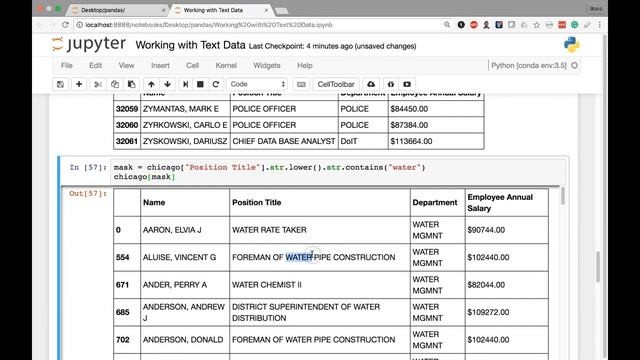Click the Out[57] output prompt

[88, 193]
